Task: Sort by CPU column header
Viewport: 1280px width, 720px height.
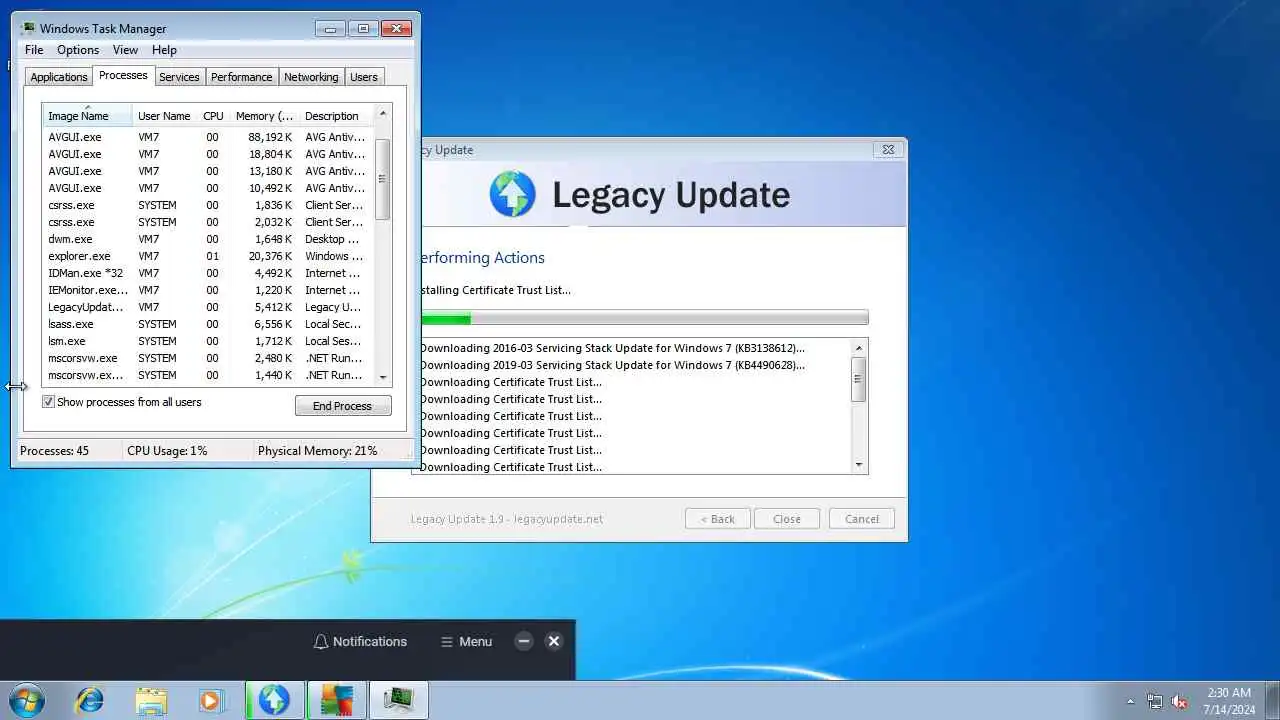Action: pos(213,116)
